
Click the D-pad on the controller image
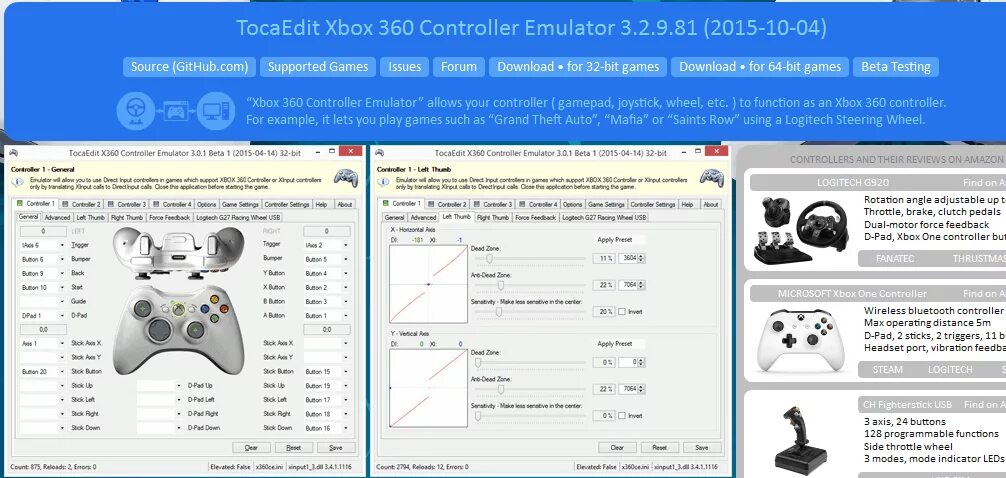(x=160, y=330)
